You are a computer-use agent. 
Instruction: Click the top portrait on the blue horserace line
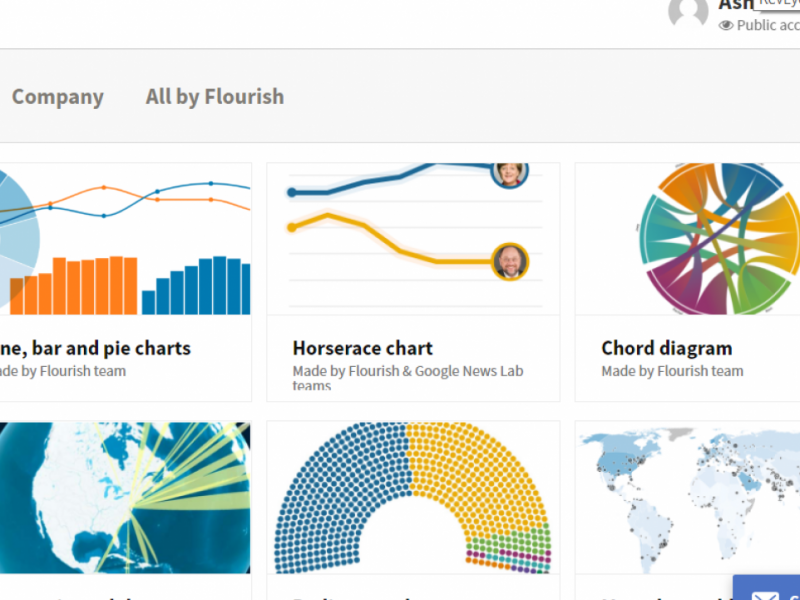(509, 172)
